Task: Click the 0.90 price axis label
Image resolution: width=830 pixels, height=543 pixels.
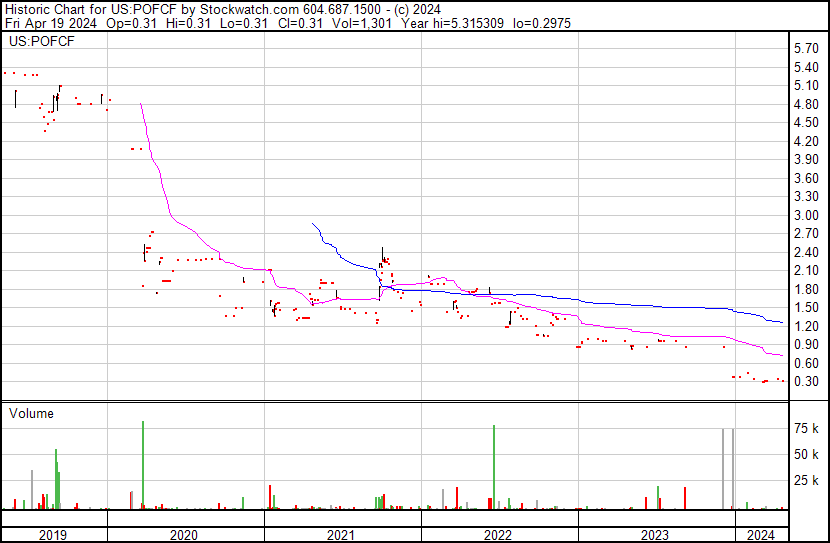Action: click(x=807, y=345)
